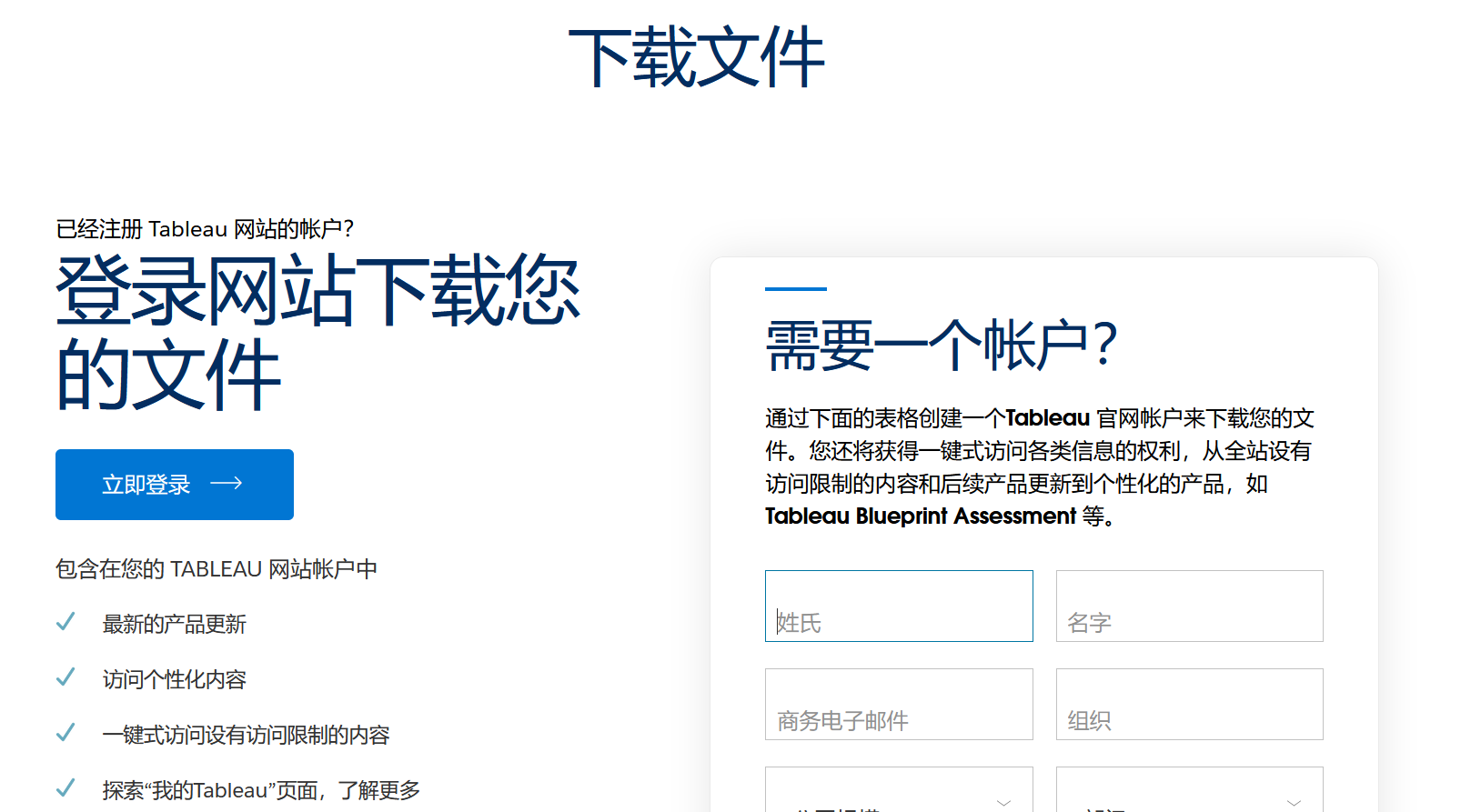Click the 立即登录 sign-in button
The width and height of the screenshot is (1471, 812).
[x=175, y=485]
